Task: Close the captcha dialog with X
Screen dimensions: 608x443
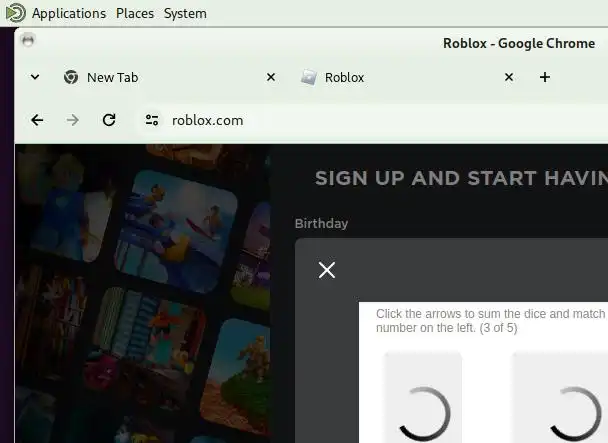Action: (326, 270)
